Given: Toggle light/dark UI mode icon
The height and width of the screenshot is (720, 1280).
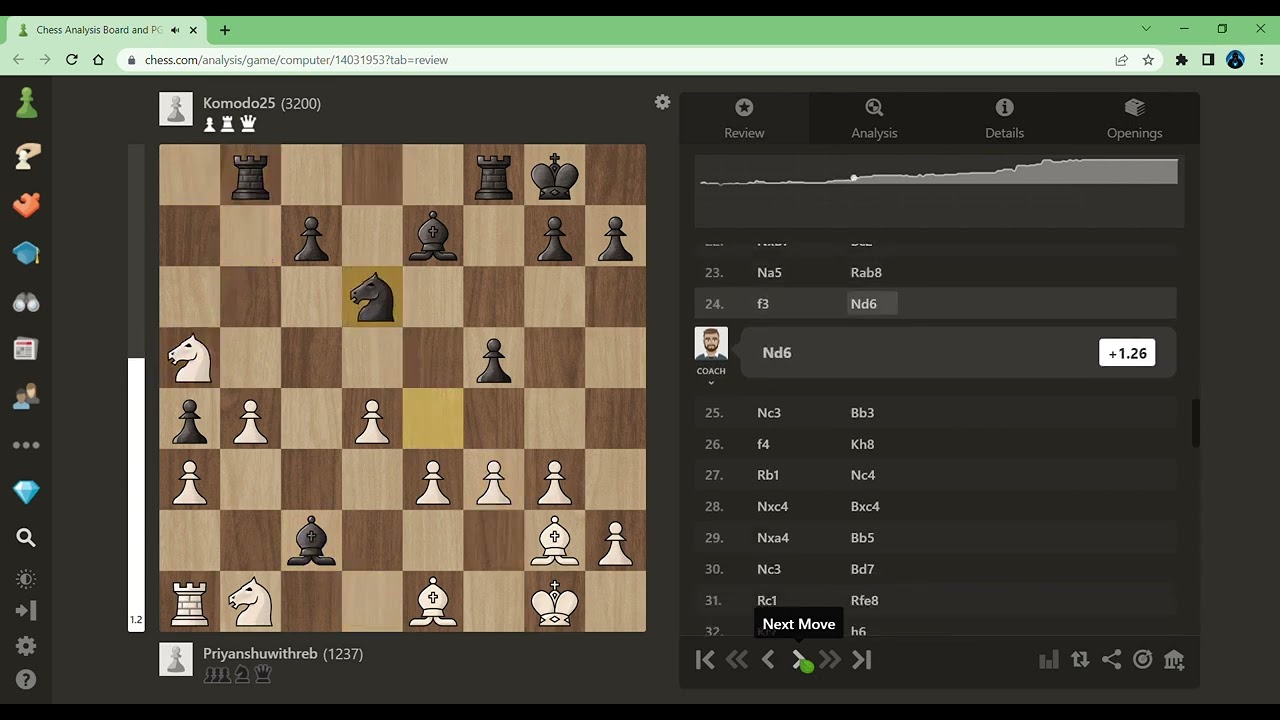Looking at the screenshot, I should coord(26,579).
